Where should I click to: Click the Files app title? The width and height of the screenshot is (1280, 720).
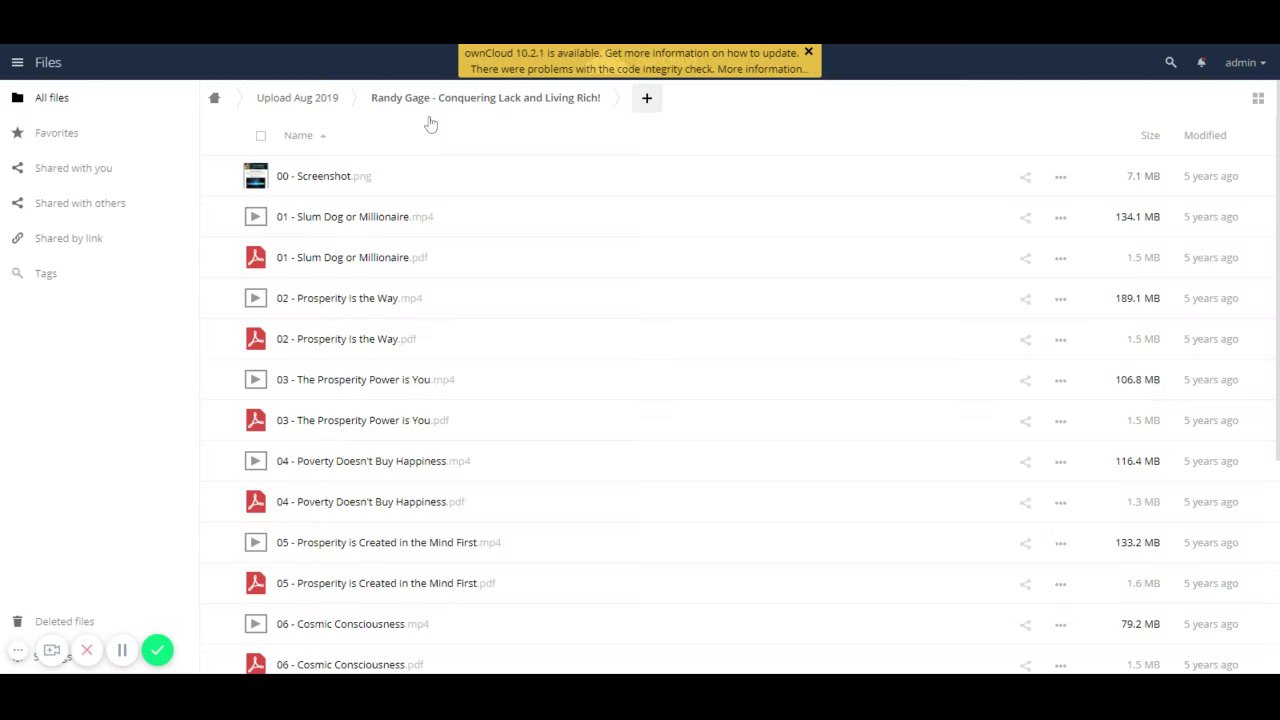pyautogui.click(x=48, y=62)
